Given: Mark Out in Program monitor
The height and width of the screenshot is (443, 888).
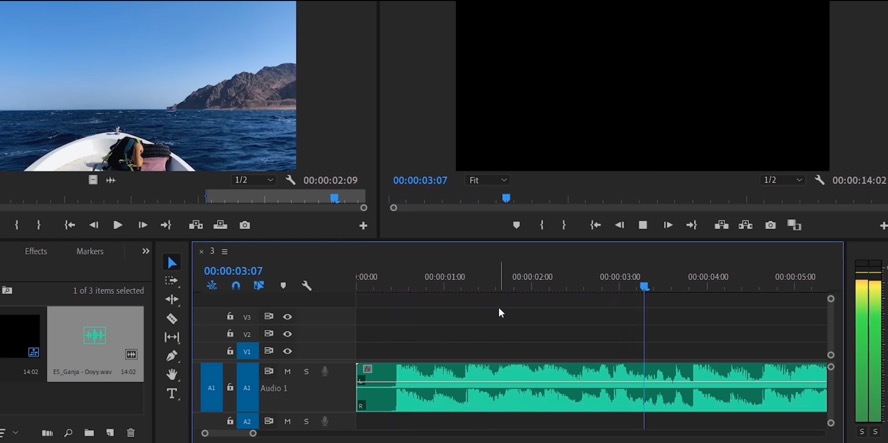Looking at the screenshot, I should 563,225.
